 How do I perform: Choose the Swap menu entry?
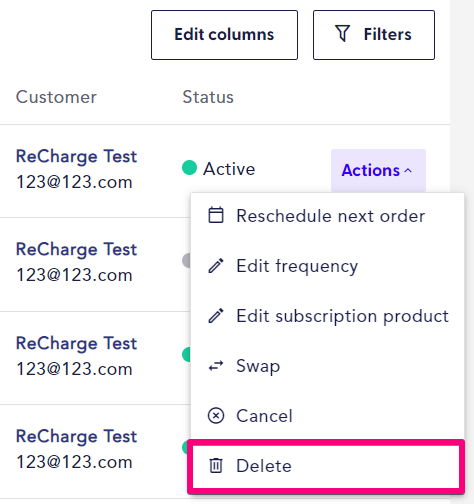pyautogui.click(x=327, y=366)
